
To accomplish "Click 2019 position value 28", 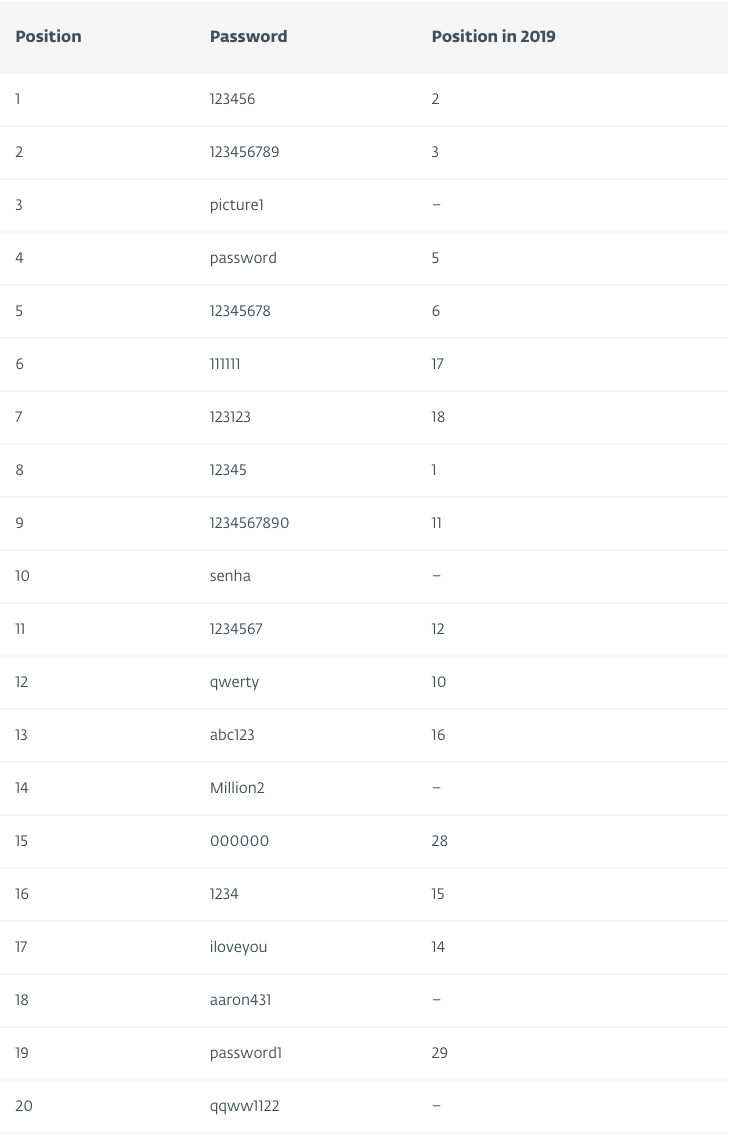I will coord(439,841).
